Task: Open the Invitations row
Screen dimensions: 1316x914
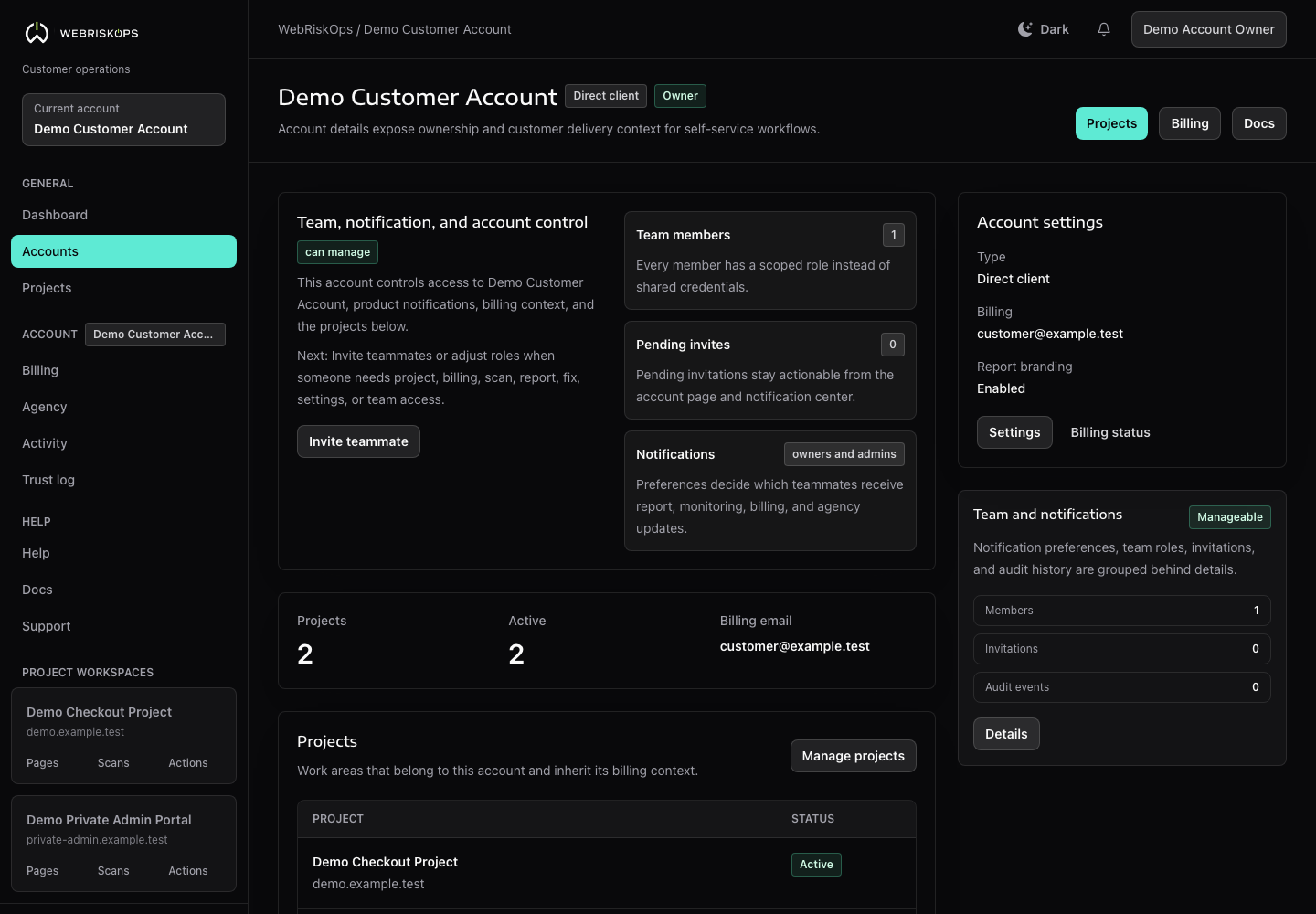Action: tap(1122, 649)
